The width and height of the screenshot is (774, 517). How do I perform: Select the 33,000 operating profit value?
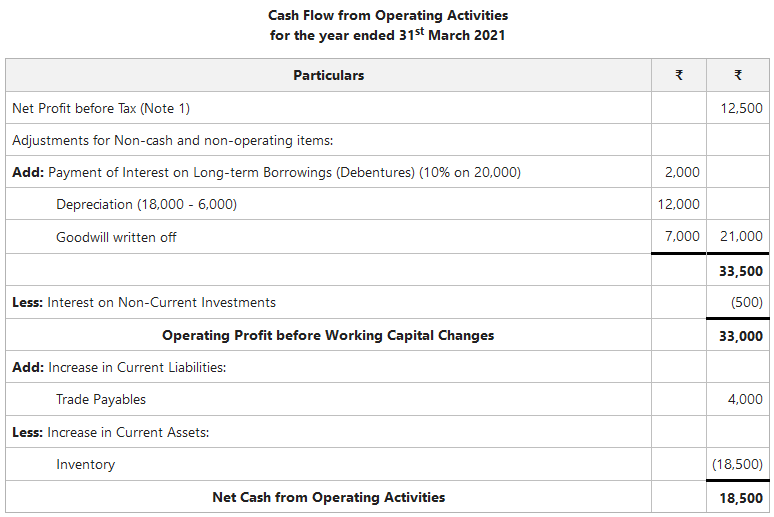point(741,336)
